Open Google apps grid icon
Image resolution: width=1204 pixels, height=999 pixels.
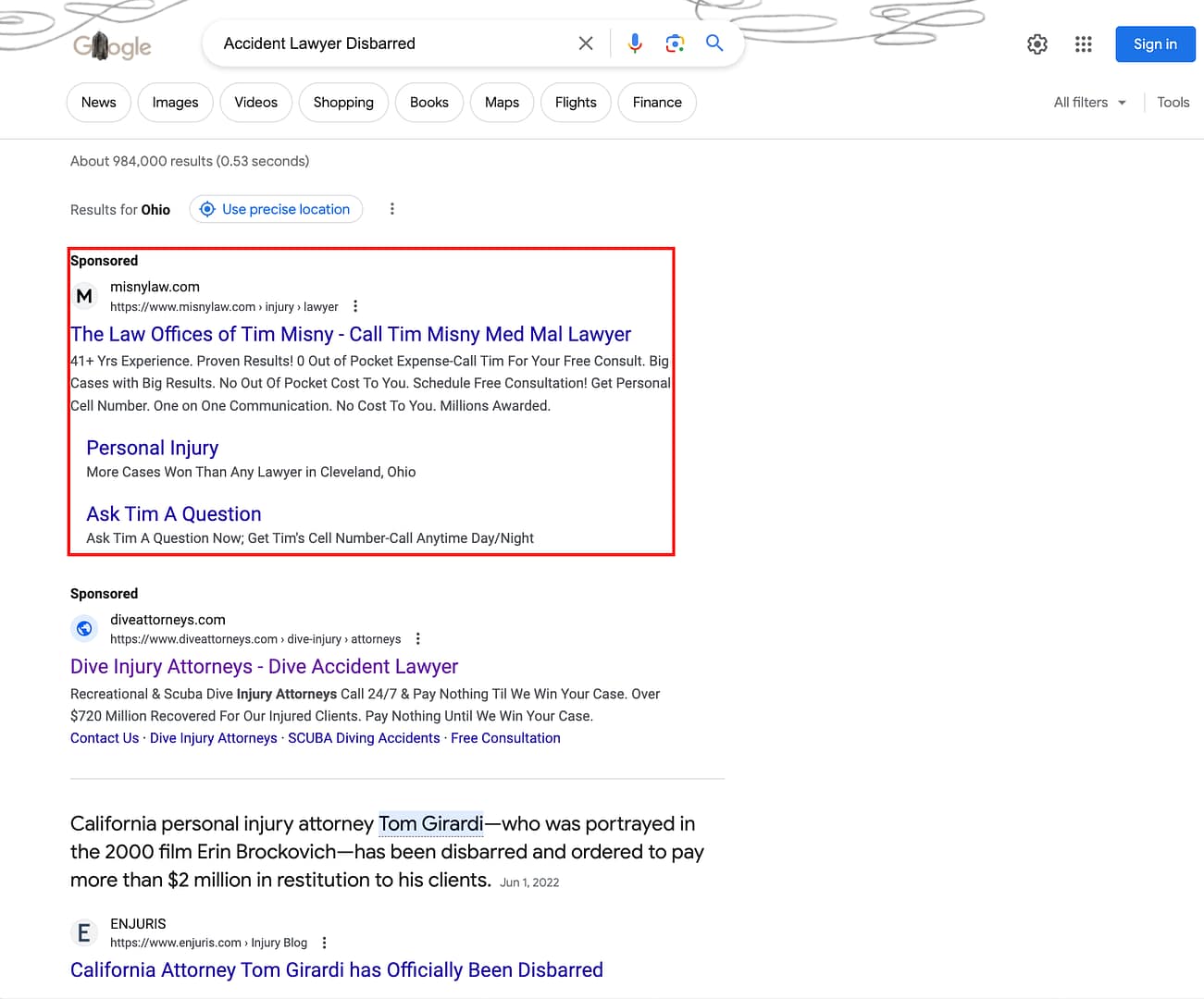(x=1084, y=44)
